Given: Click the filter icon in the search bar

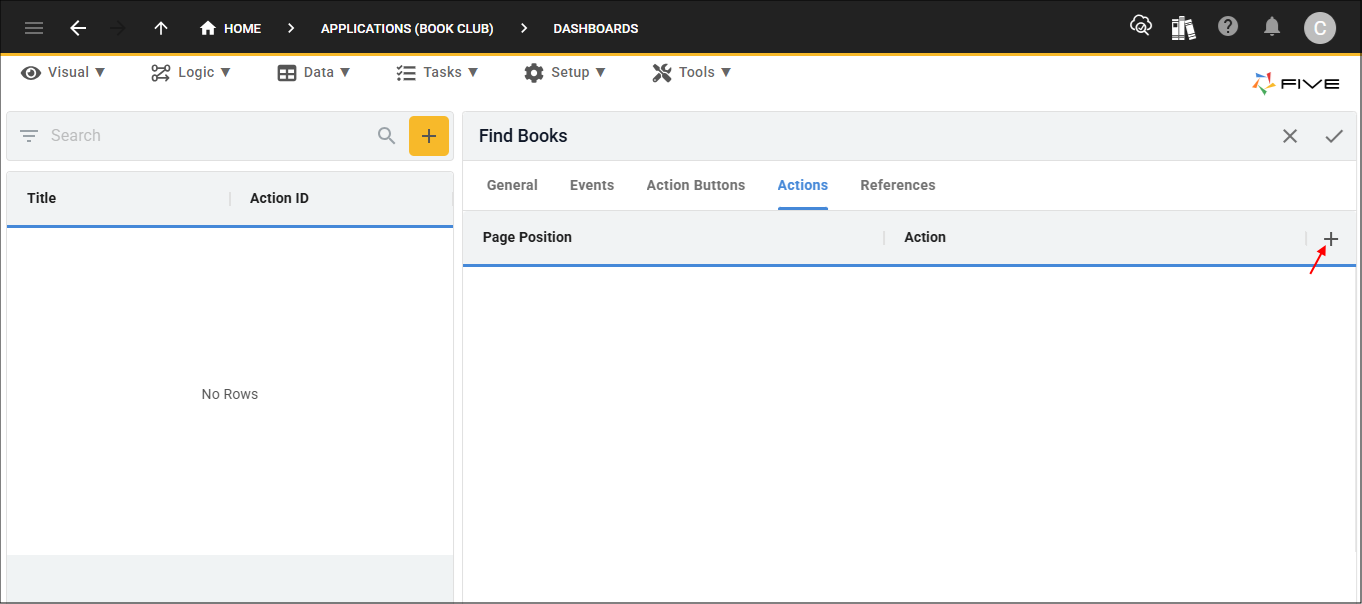Looking at the screenshot, I should [x=28, y=135].
